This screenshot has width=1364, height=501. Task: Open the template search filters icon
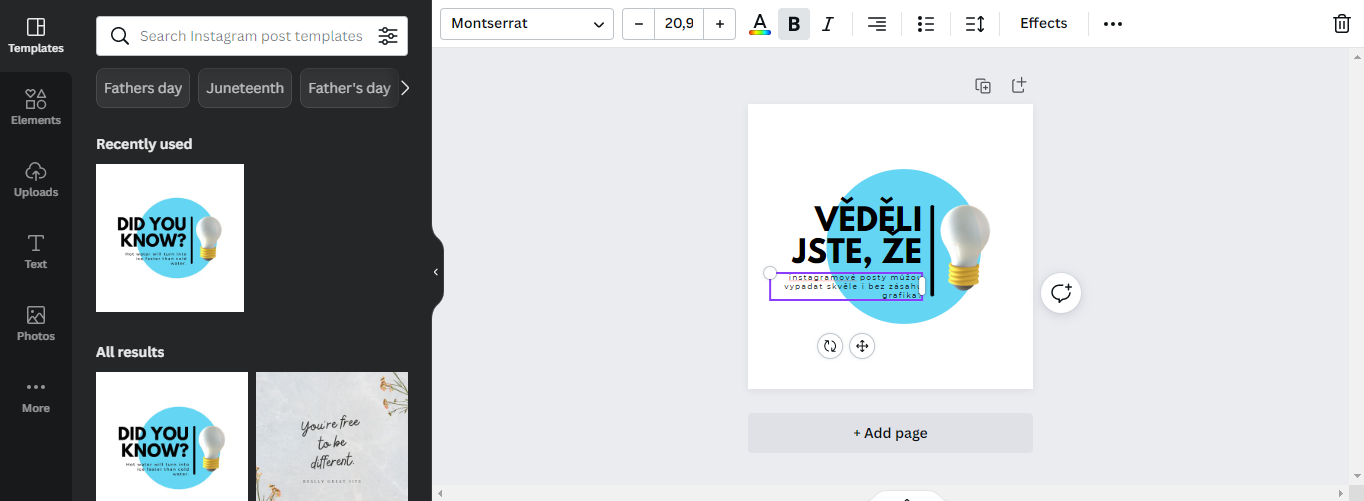388,36
